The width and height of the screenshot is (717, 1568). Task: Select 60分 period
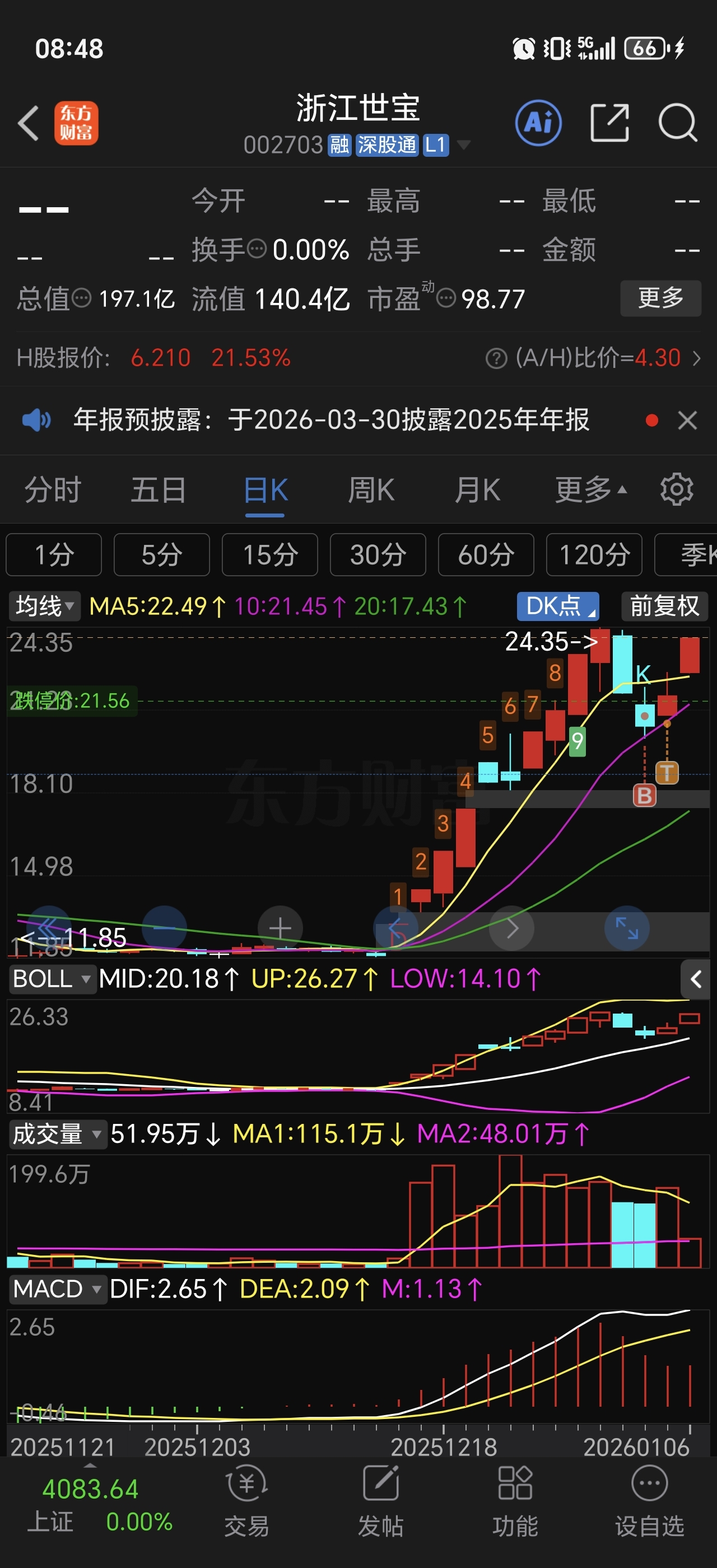[x=486, y=554]
